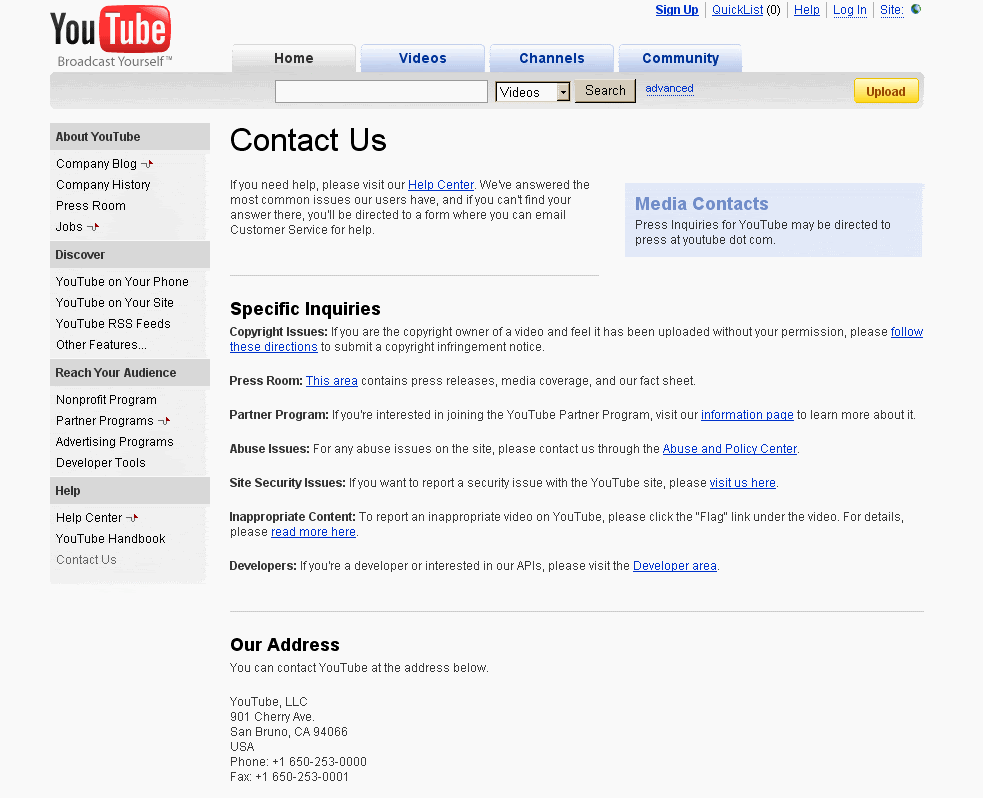This screenshot has width=983, height=798.
Task: Open the Developer area link
Action: click(674, 566)
